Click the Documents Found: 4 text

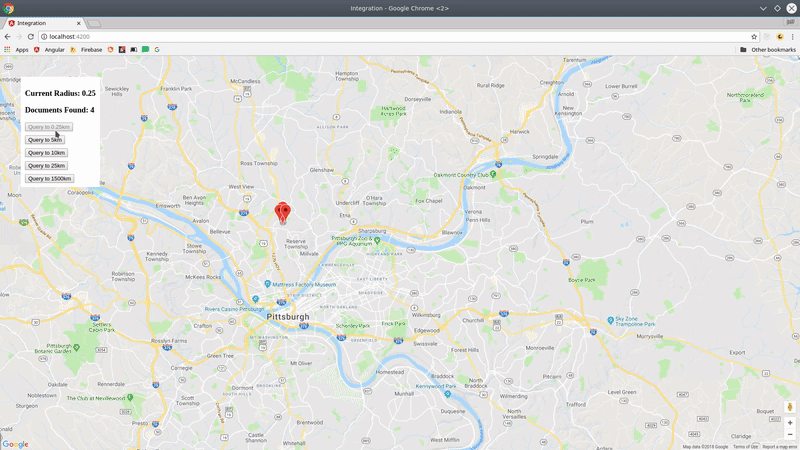(x=60, y=110)
